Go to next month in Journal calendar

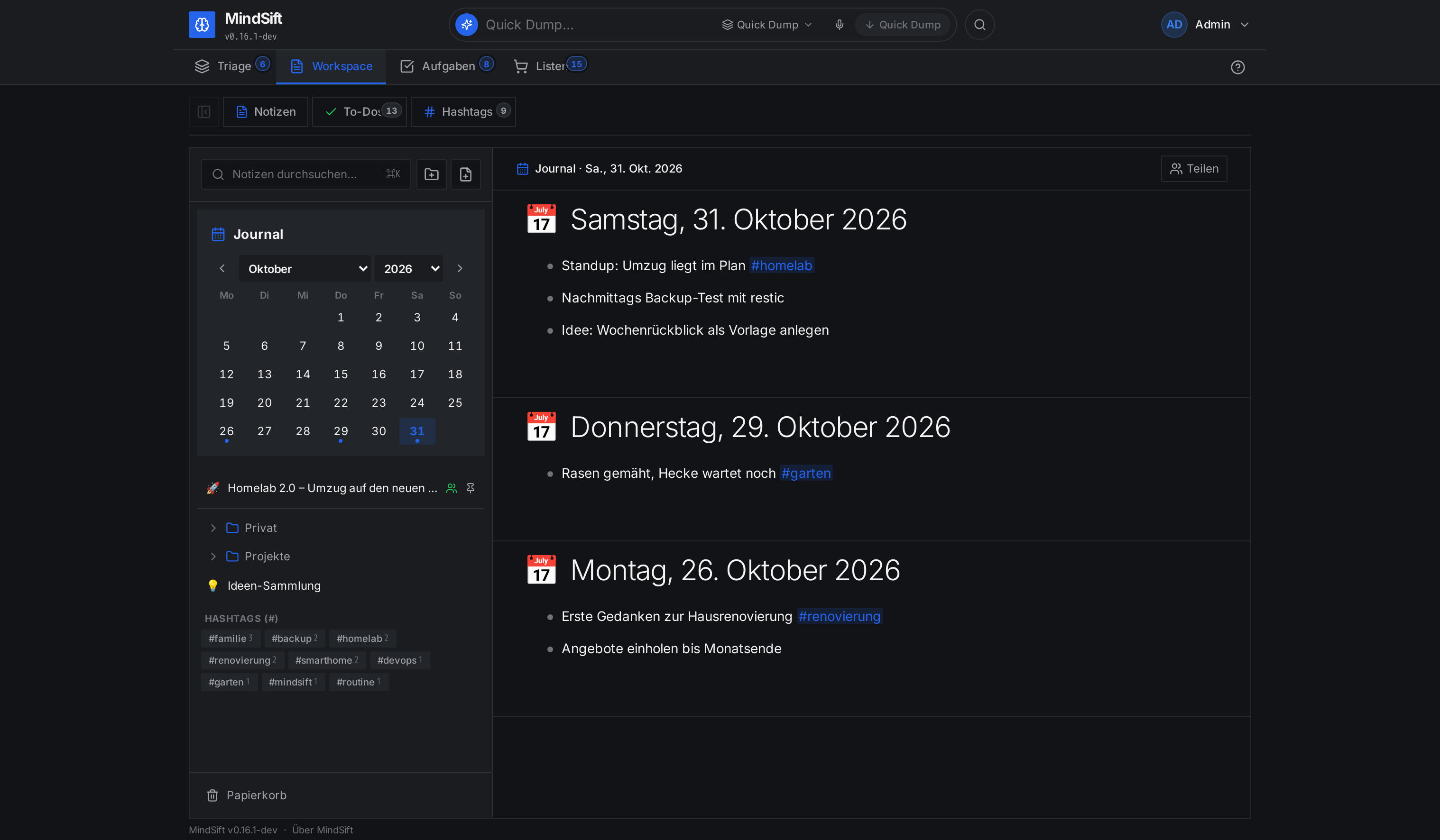[x=460, y=268]
